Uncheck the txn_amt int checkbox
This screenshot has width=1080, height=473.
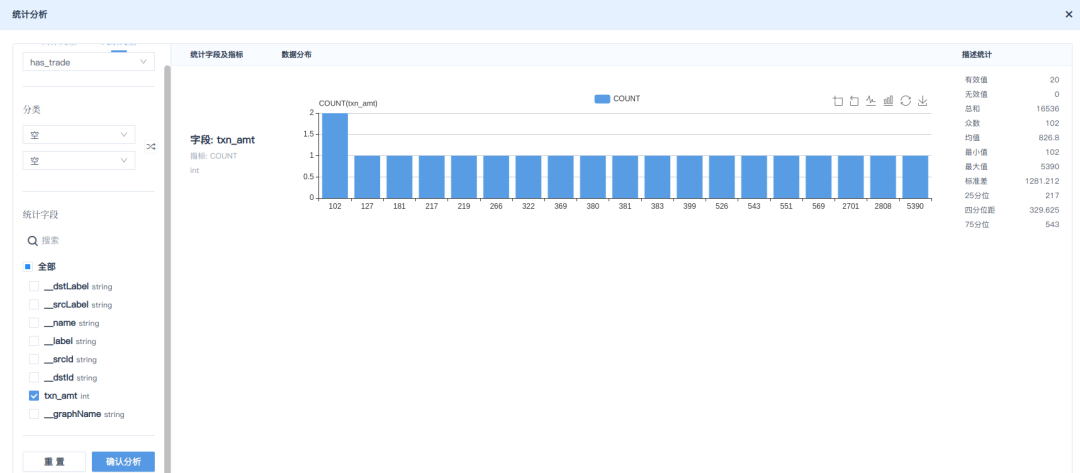point(34,396)
